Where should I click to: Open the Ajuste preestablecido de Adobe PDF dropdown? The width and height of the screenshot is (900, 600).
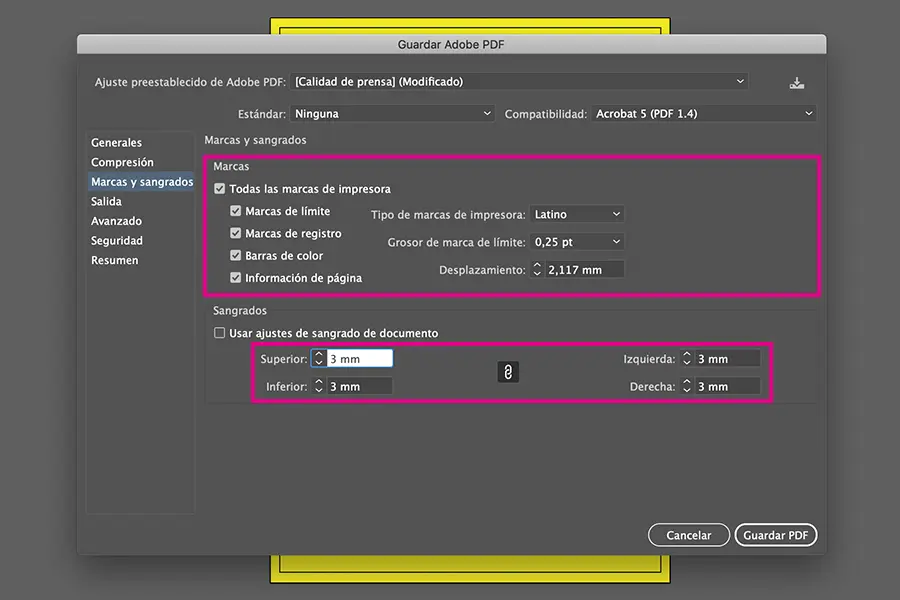point(520,82)
